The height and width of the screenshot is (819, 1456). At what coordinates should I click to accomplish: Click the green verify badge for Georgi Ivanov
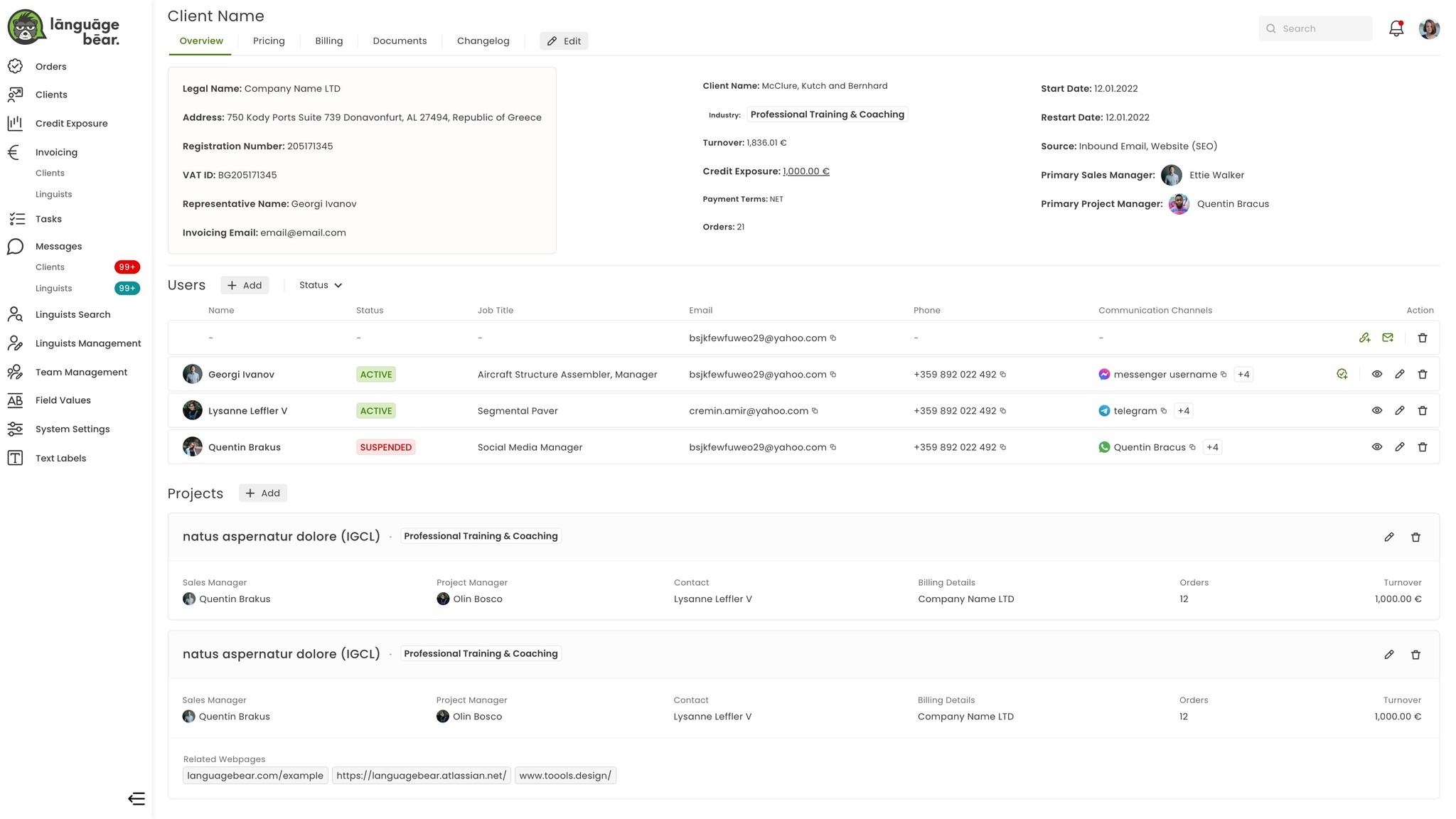point(1342,374)
